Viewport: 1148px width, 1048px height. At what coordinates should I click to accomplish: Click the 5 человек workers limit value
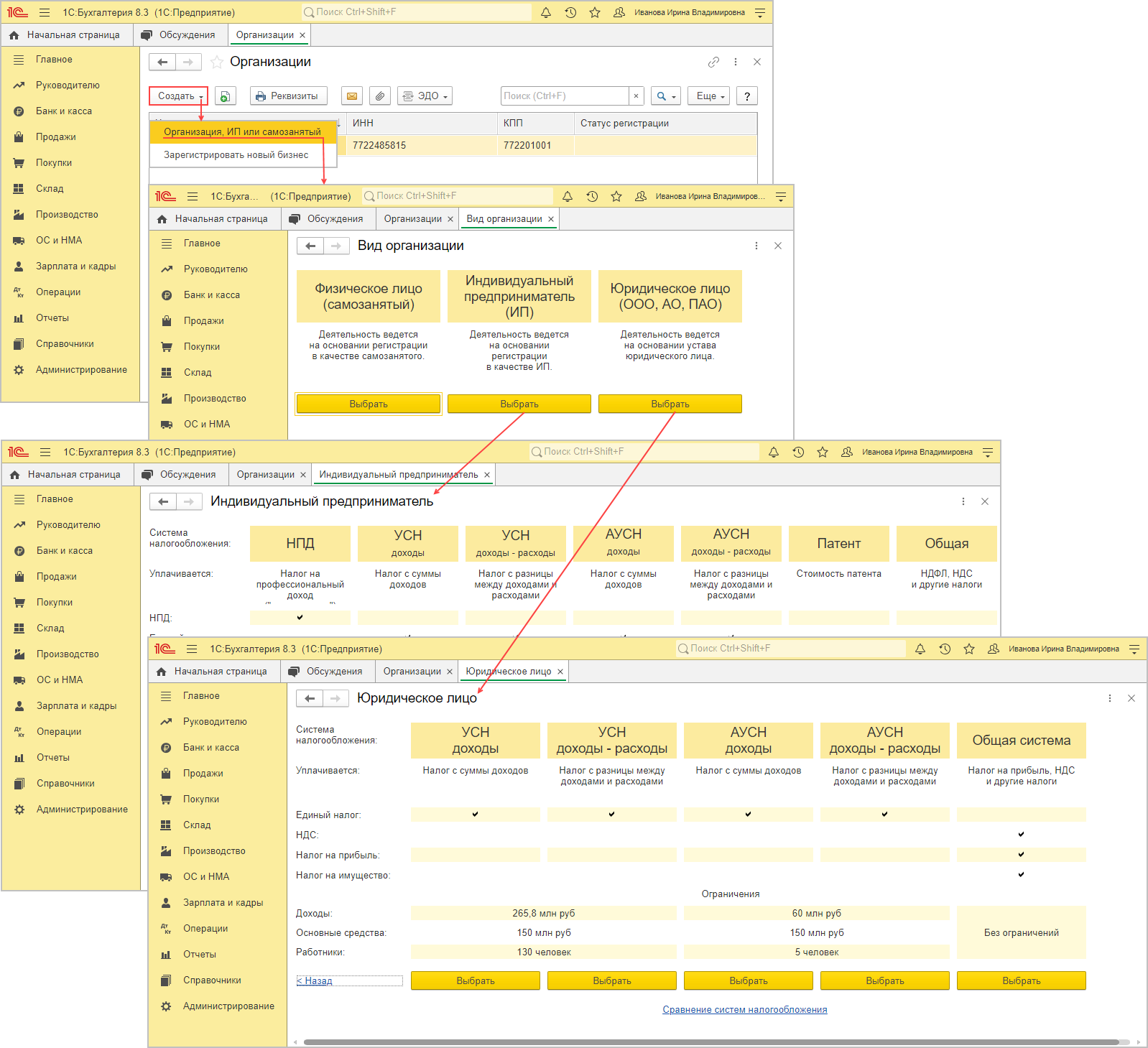pyautogui.click(x=817, y=952)
